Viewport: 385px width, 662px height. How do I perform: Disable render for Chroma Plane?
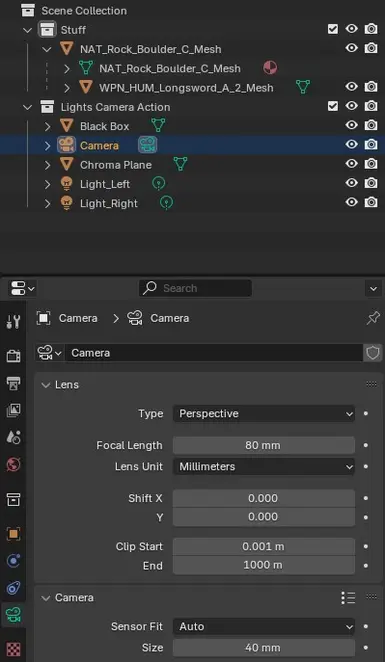point(371,164)
